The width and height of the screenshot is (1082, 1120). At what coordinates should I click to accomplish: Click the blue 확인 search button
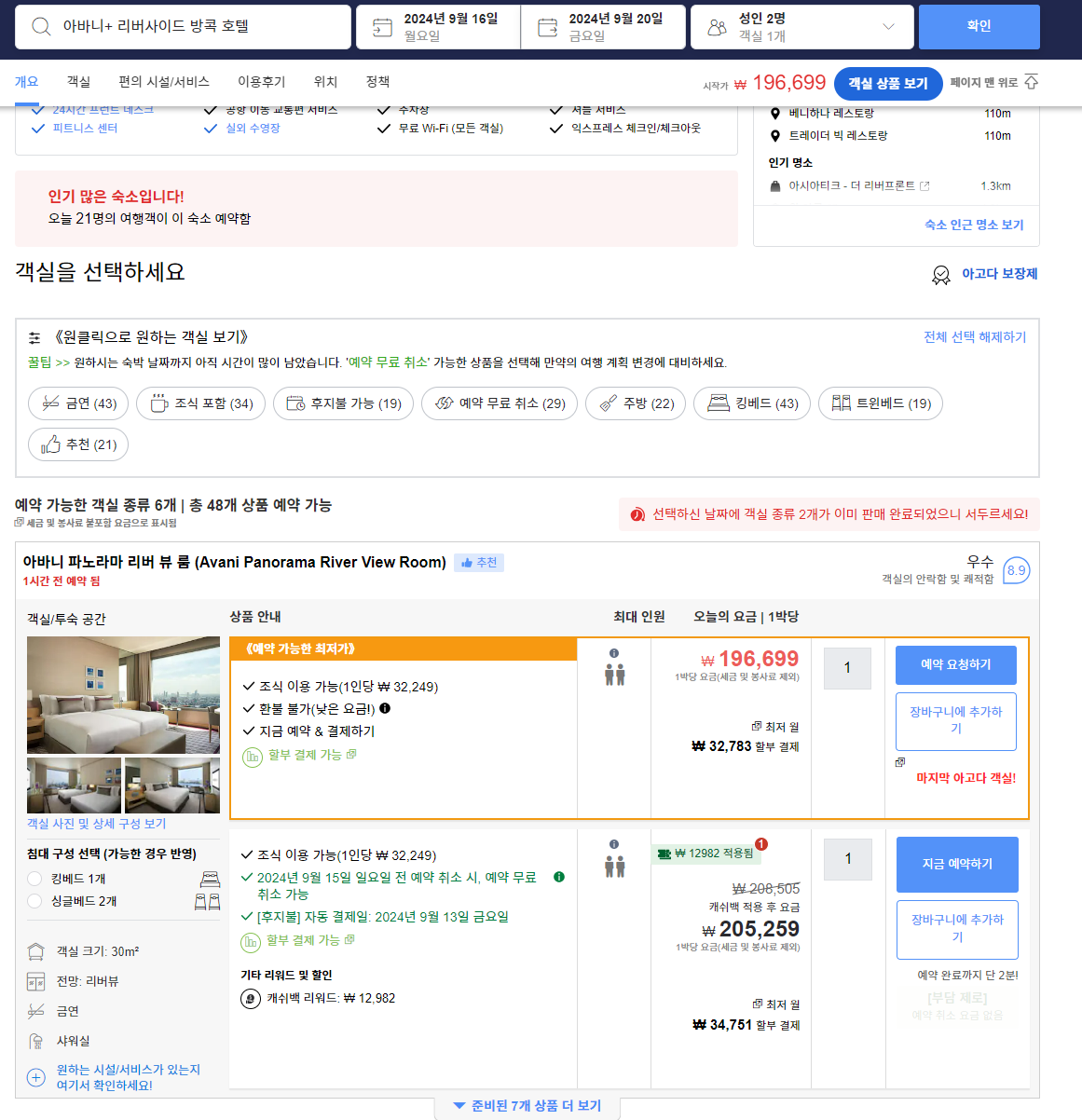979,27
